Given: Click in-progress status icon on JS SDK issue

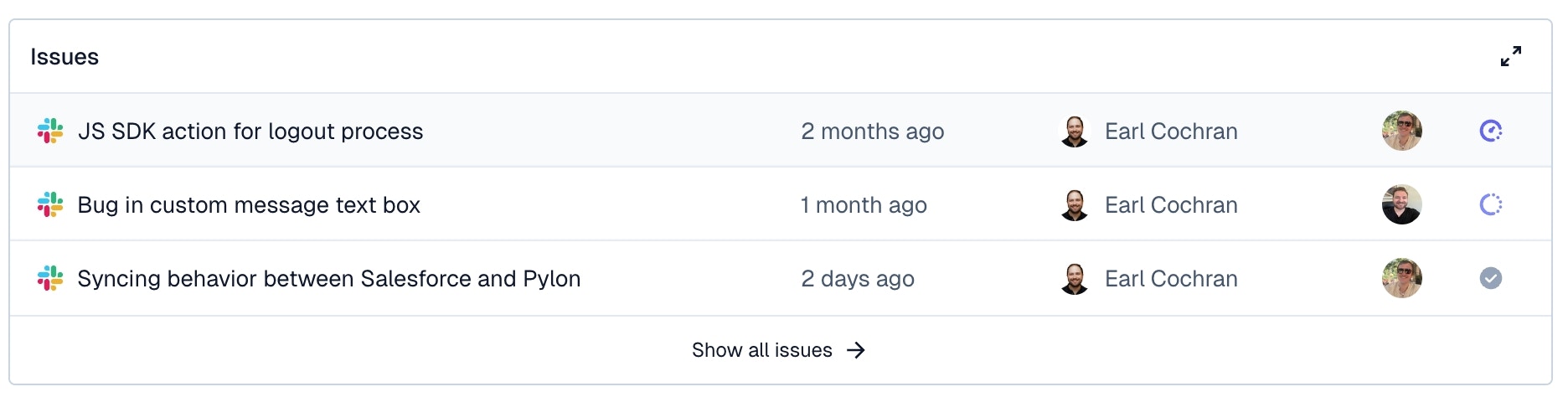Looking at the screenshot, I should [1491, 131].
